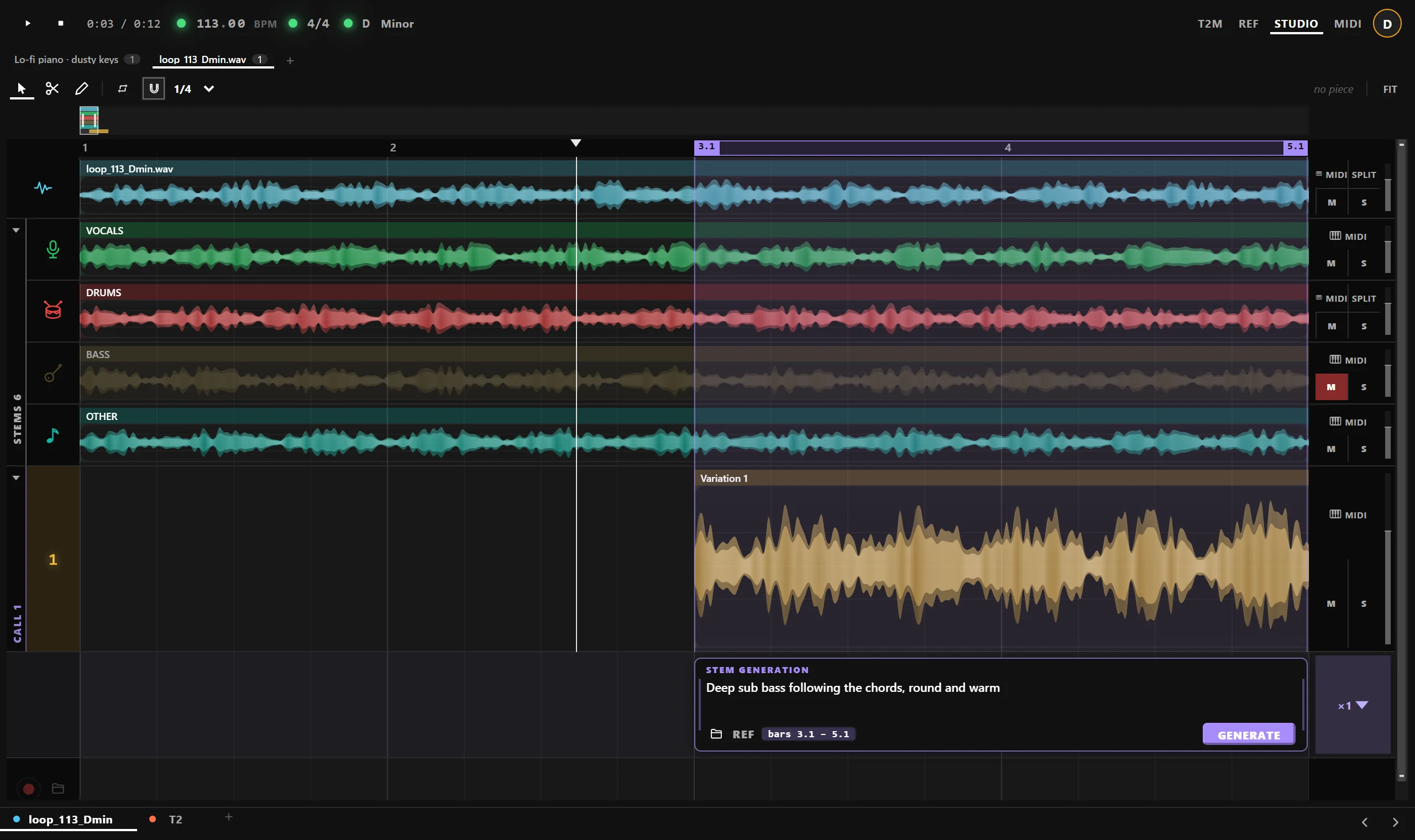The height and width of the screenshot is (840, 1415).
Task: Open the 1/4 grid size dropdown
Action: click(x=193, y=88)
